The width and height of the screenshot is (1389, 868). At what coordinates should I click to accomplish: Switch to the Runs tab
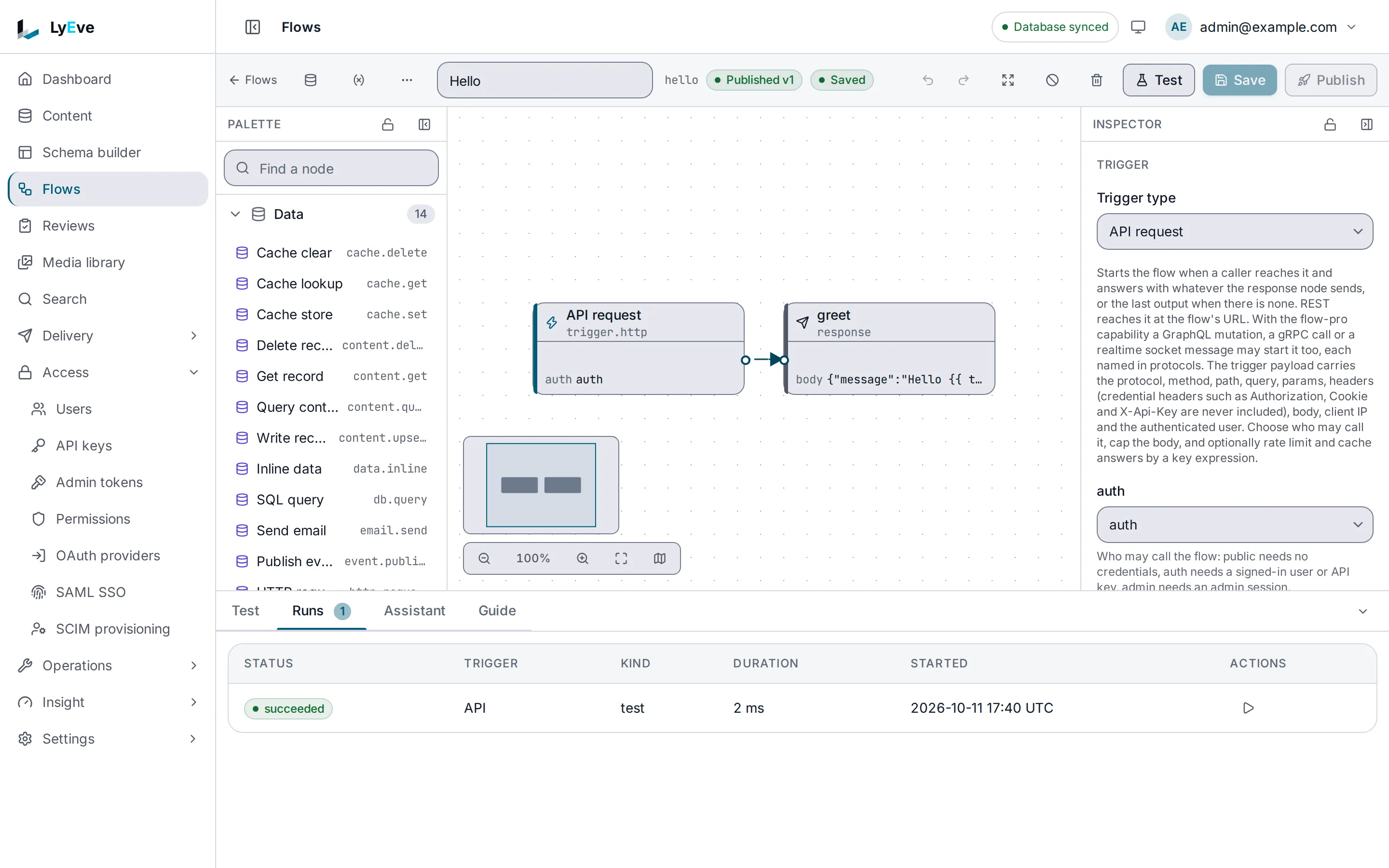click(x=321, y=611)
